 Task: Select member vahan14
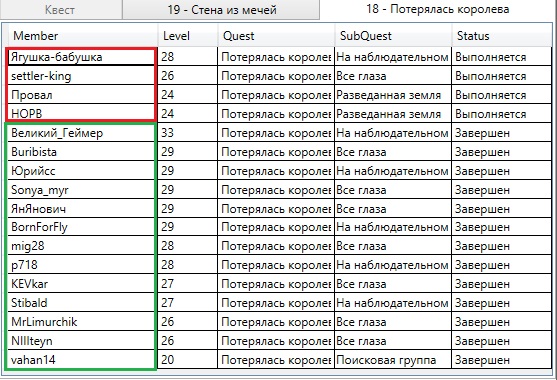click(x=82, y=360)
